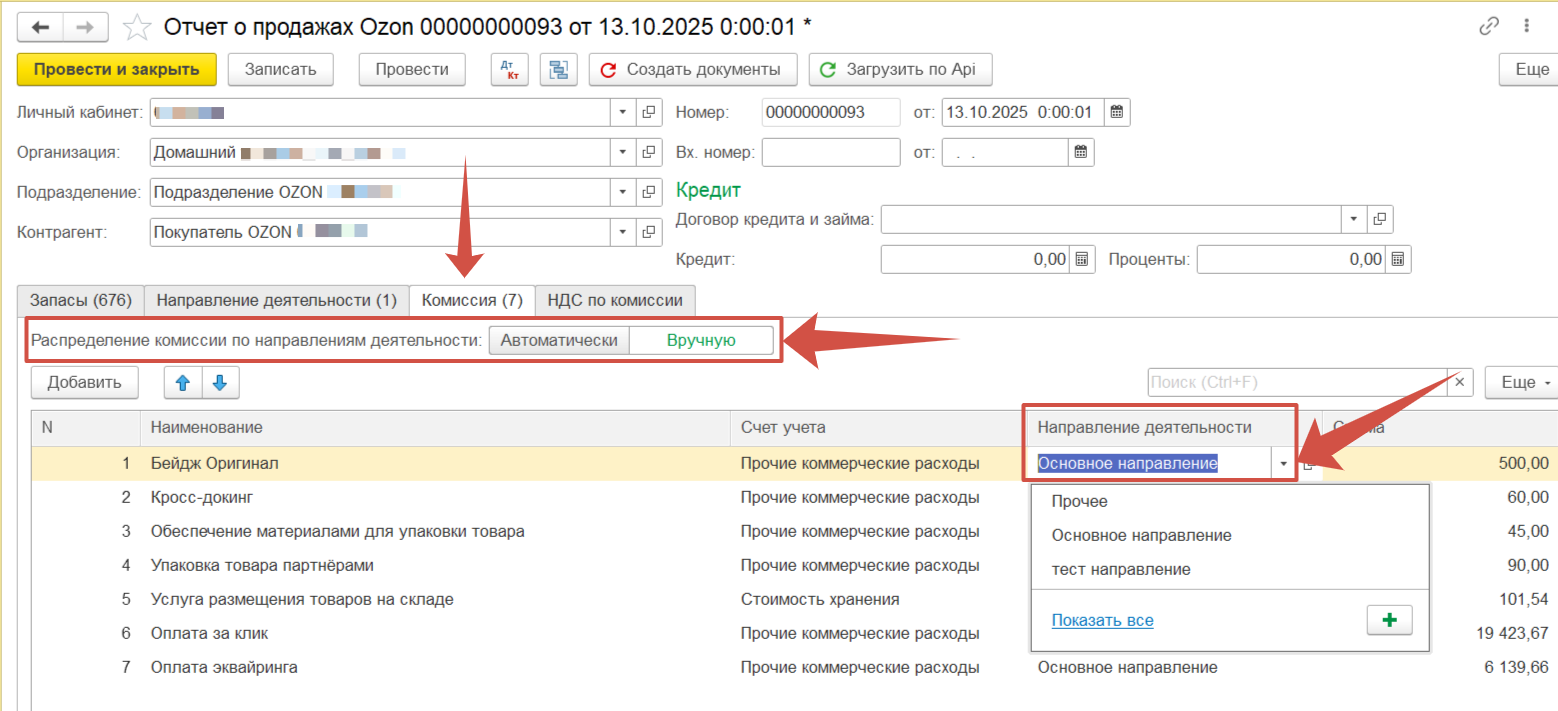Open the Еще menu above the table
1558x711 pixels.
click(1521, 382)
